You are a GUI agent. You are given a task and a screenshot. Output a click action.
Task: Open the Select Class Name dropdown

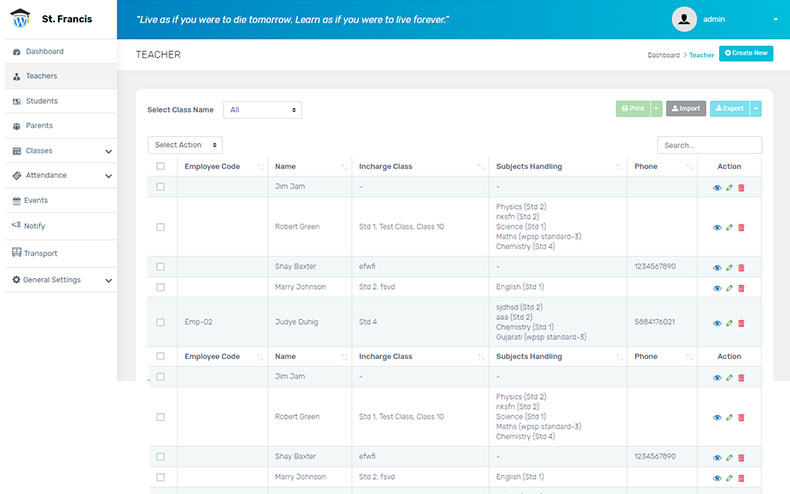tap(262, 110)
